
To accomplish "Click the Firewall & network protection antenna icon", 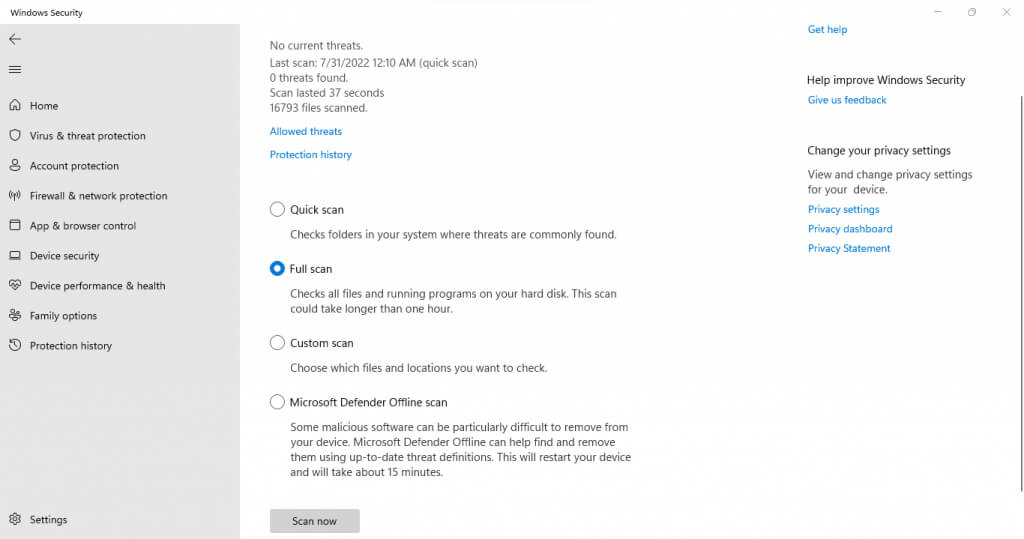I will click(15, 196).
